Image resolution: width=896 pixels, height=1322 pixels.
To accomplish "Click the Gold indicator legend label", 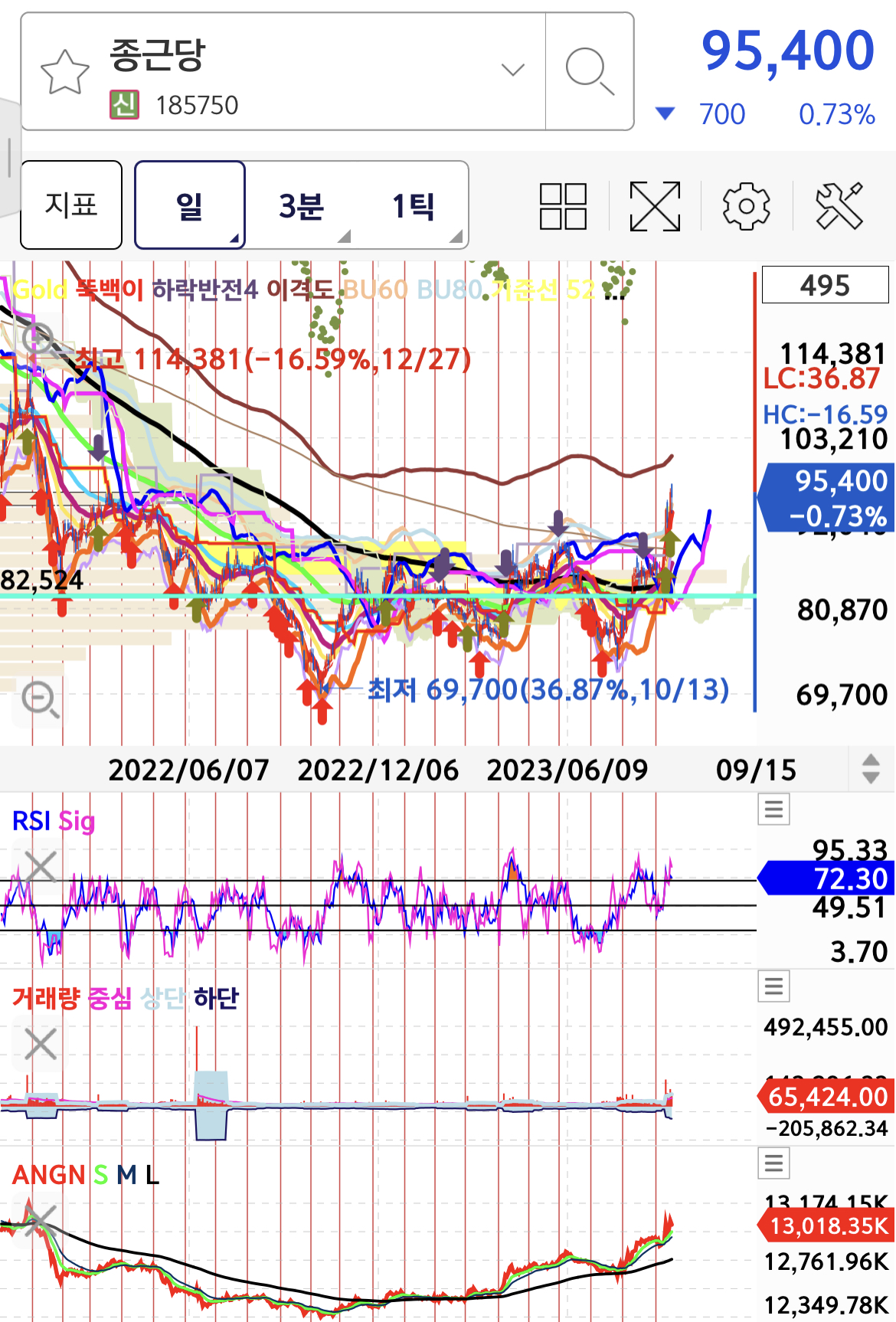I will click(41, 290).
